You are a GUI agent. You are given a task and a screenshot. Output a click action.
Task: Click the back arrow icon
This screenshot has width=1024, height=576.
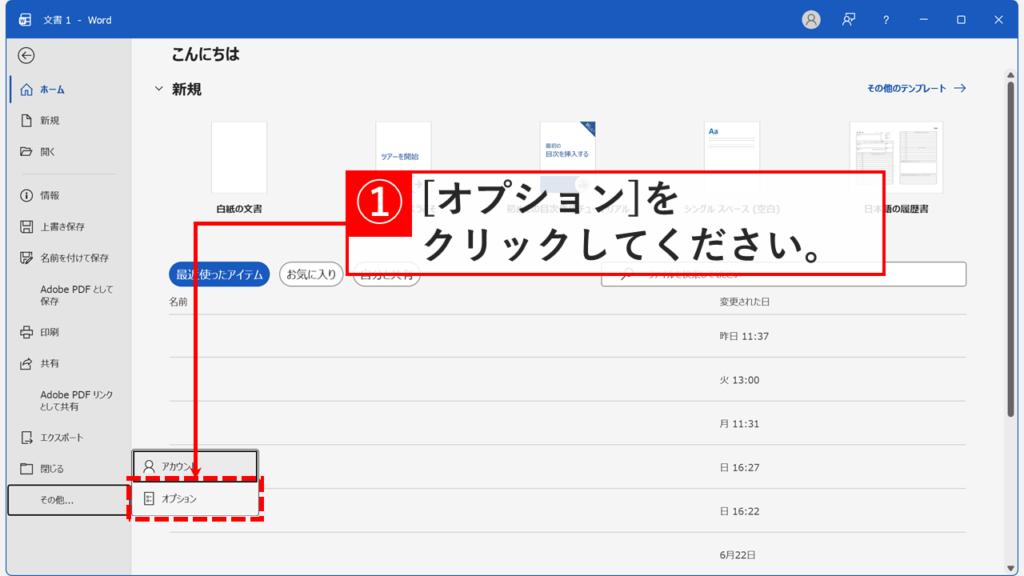point(26,56)
